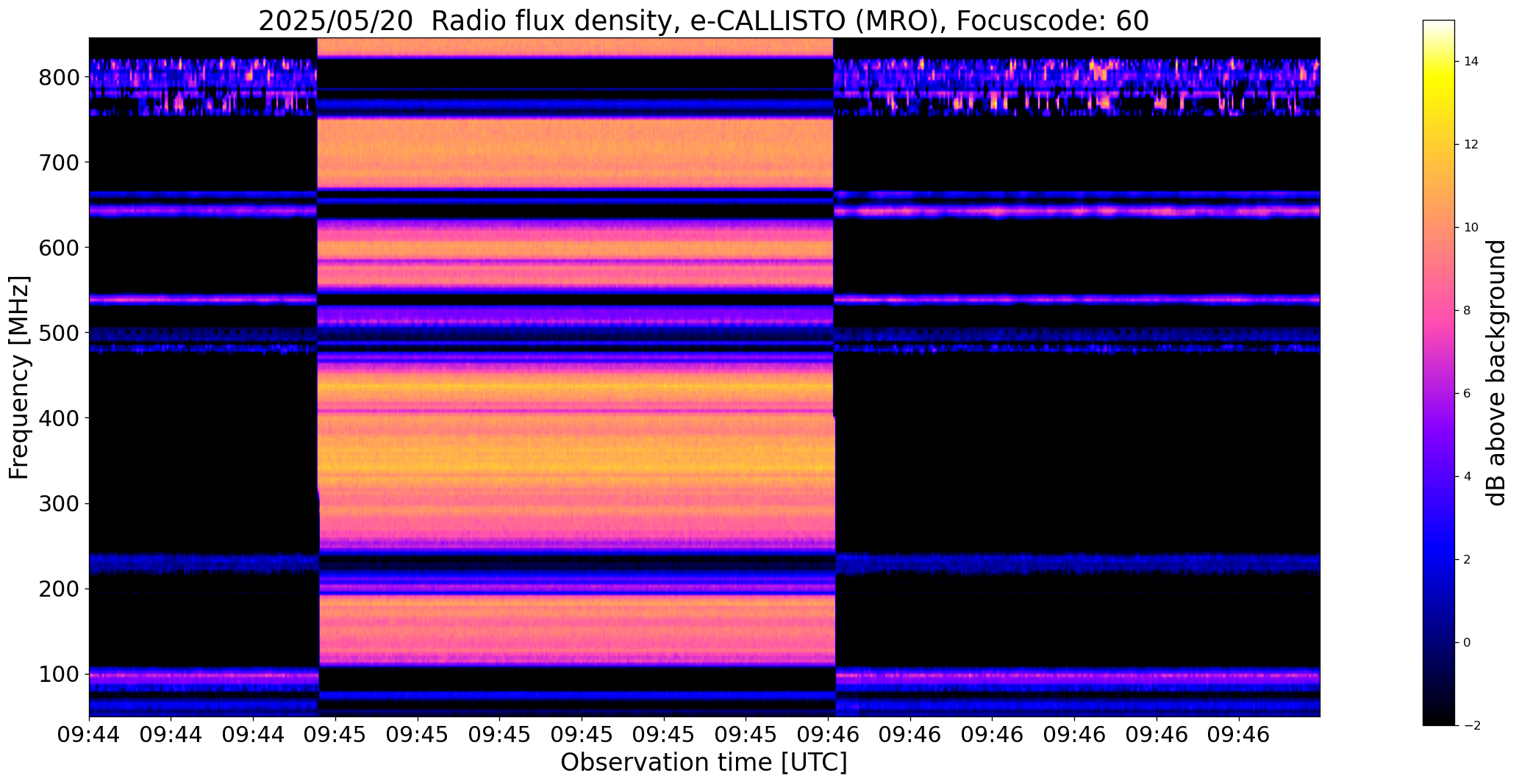
Task: Click the 500 frequency tick label
Action: 59,333
